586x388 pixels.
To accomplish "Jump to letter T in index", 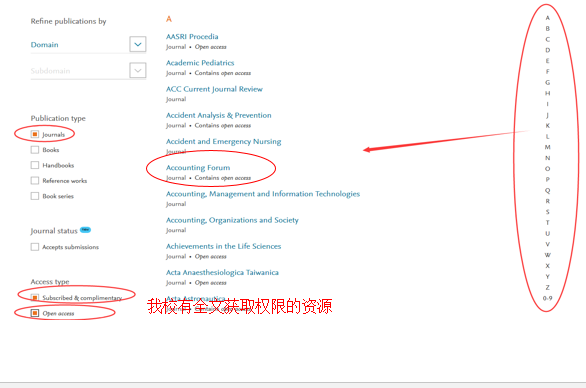I will [548, 223].
